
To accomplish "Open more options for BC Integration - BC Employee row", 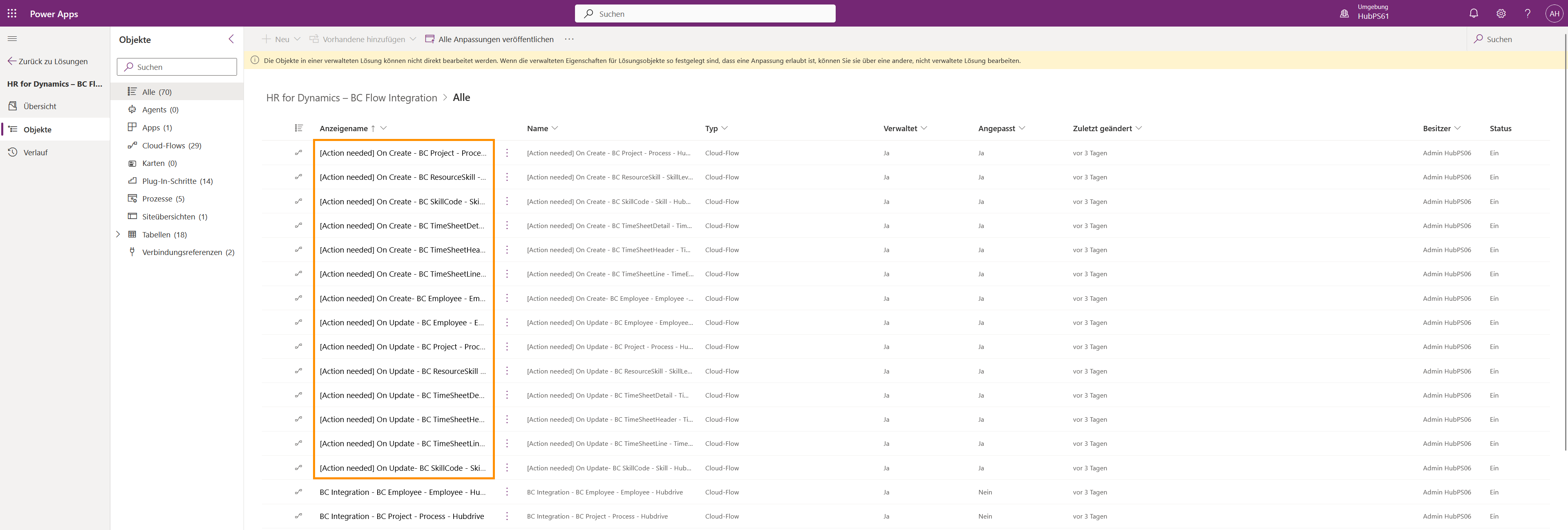I will [507, 492].
